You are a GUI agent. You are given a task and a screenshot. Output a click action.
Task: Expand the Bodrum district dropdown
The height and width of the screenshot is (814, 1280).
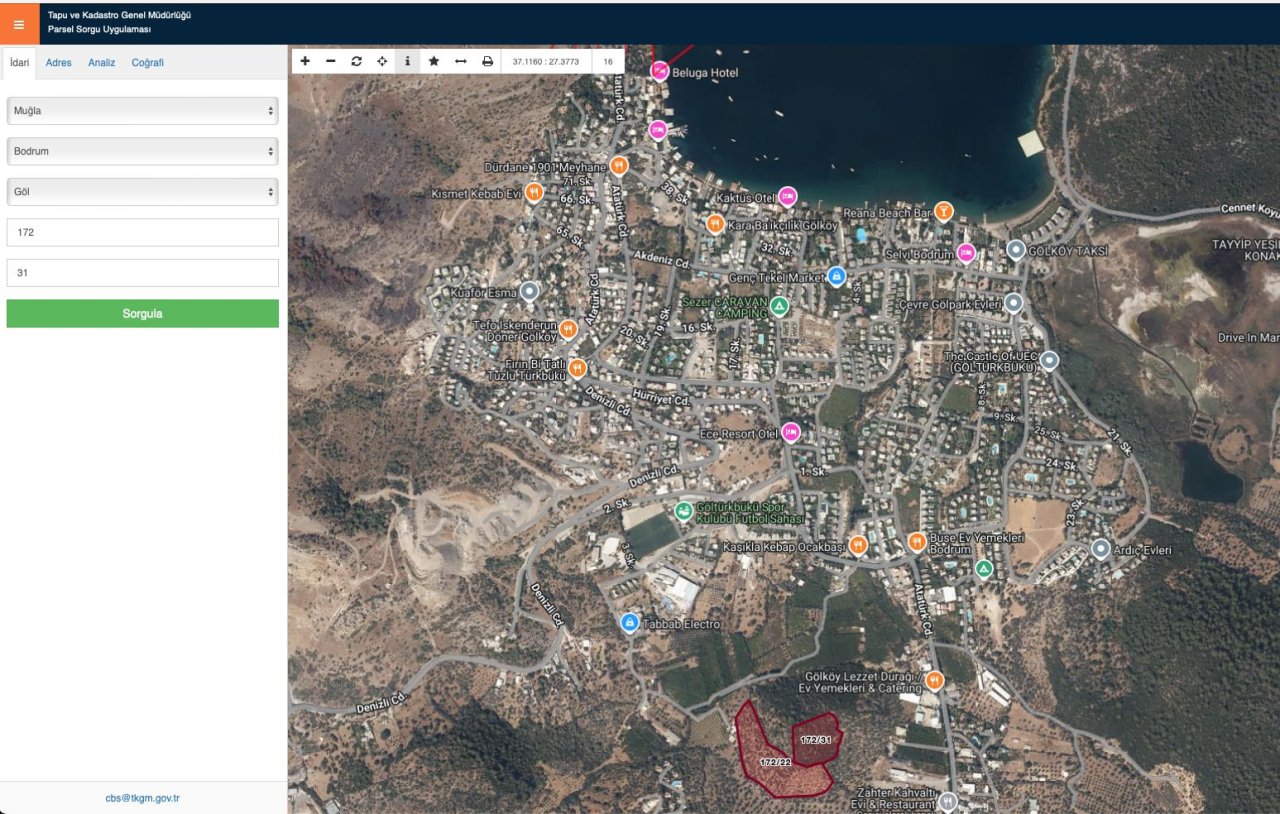143,151
